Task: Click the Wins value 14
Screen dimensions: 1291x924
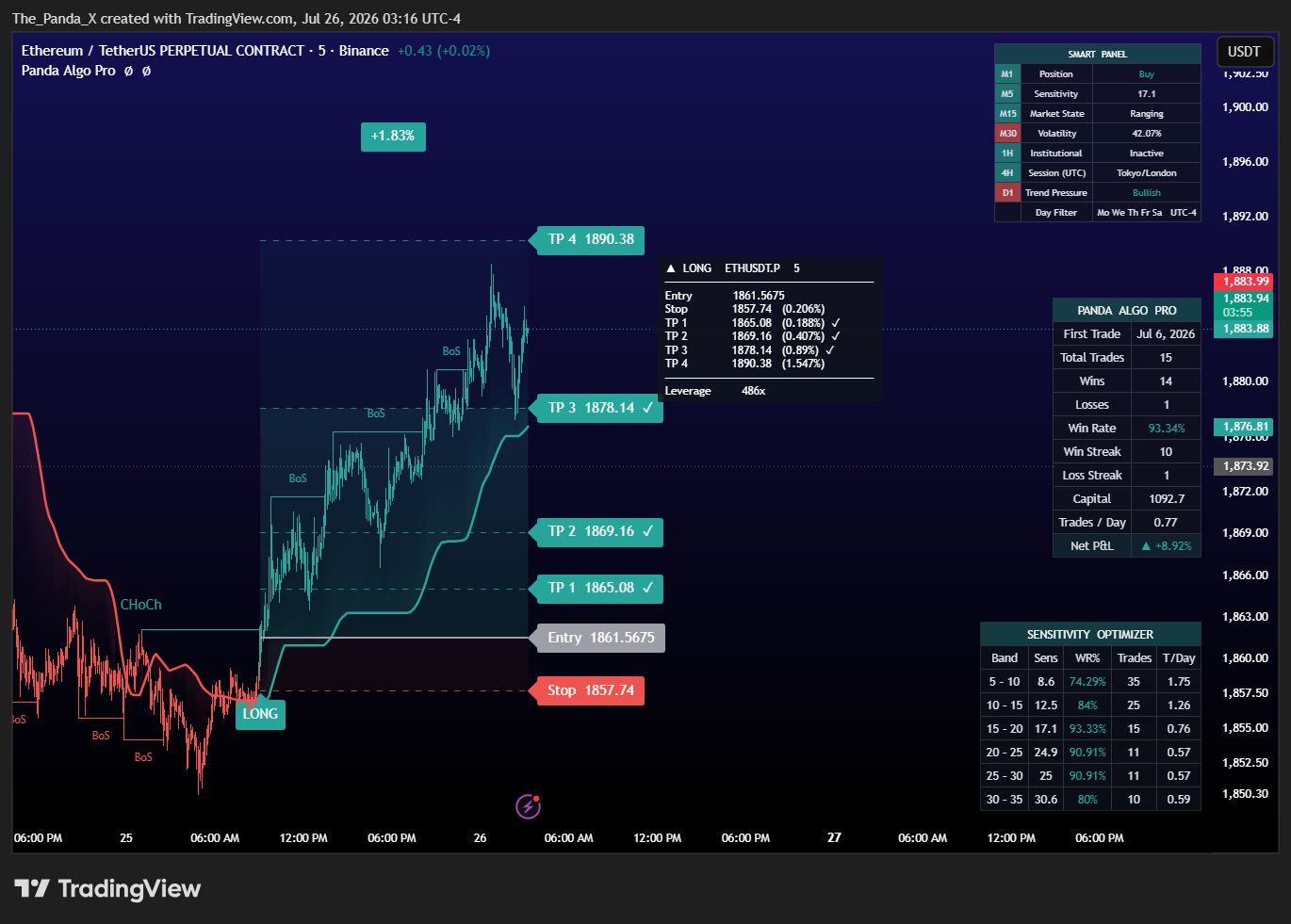Action: 1166,381
